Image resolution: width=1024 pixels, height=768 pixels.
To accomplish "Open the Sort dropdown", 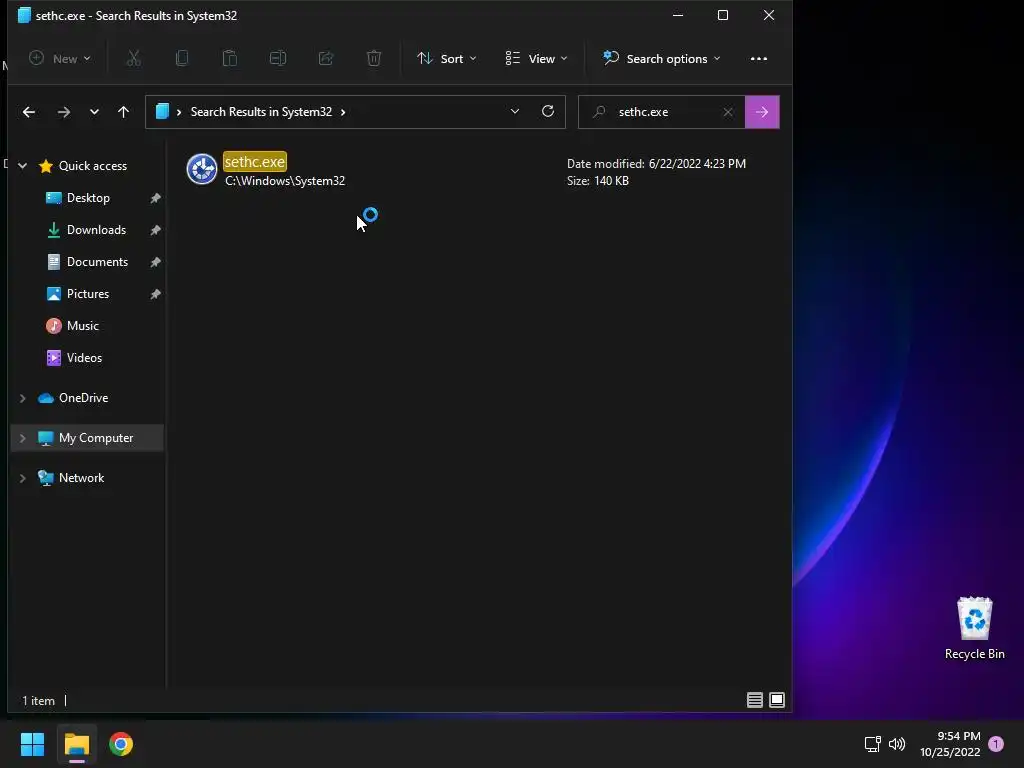I will (447, 59).
